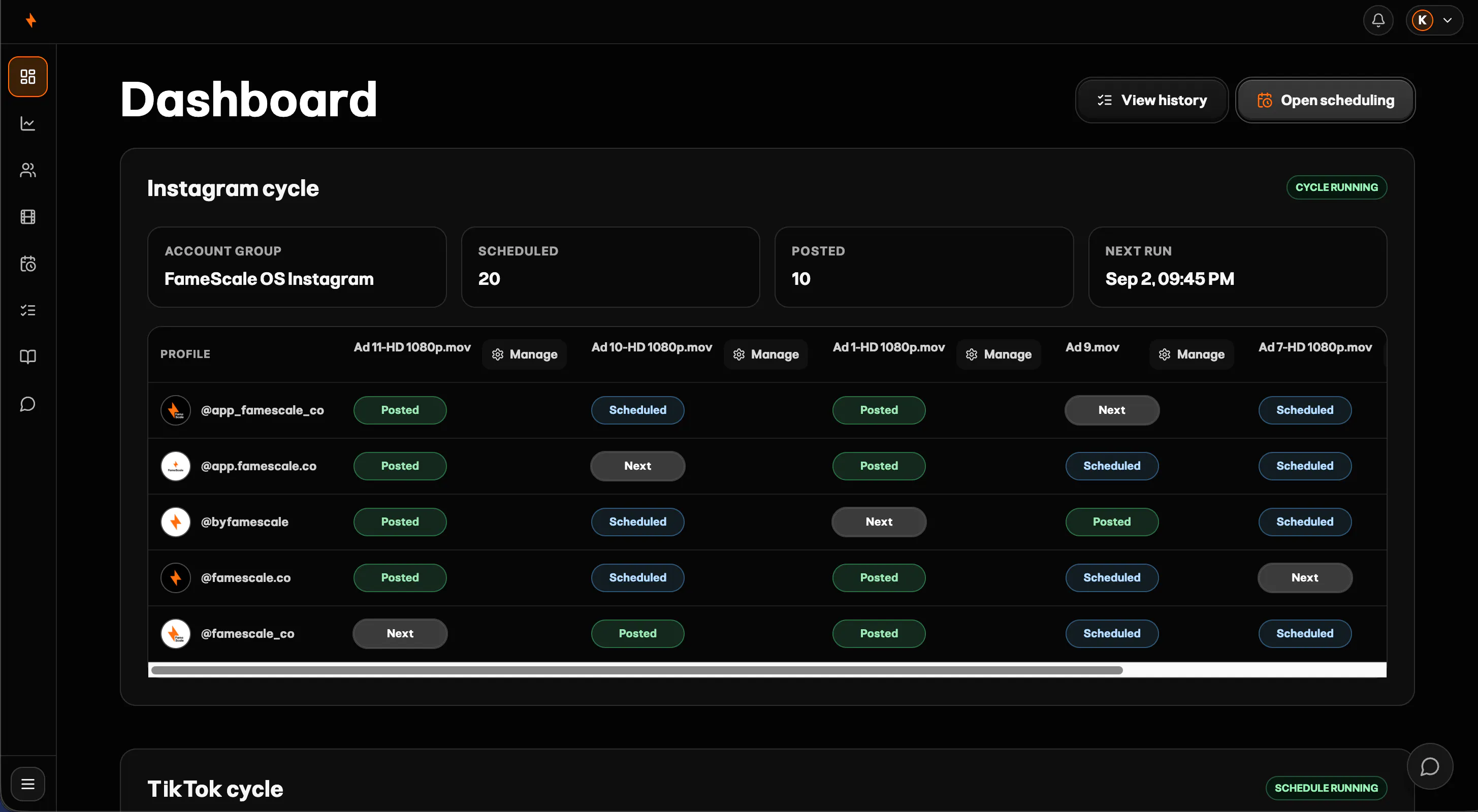Manage the Ad 1-HD 1080p.mov column

coord(999,354)
